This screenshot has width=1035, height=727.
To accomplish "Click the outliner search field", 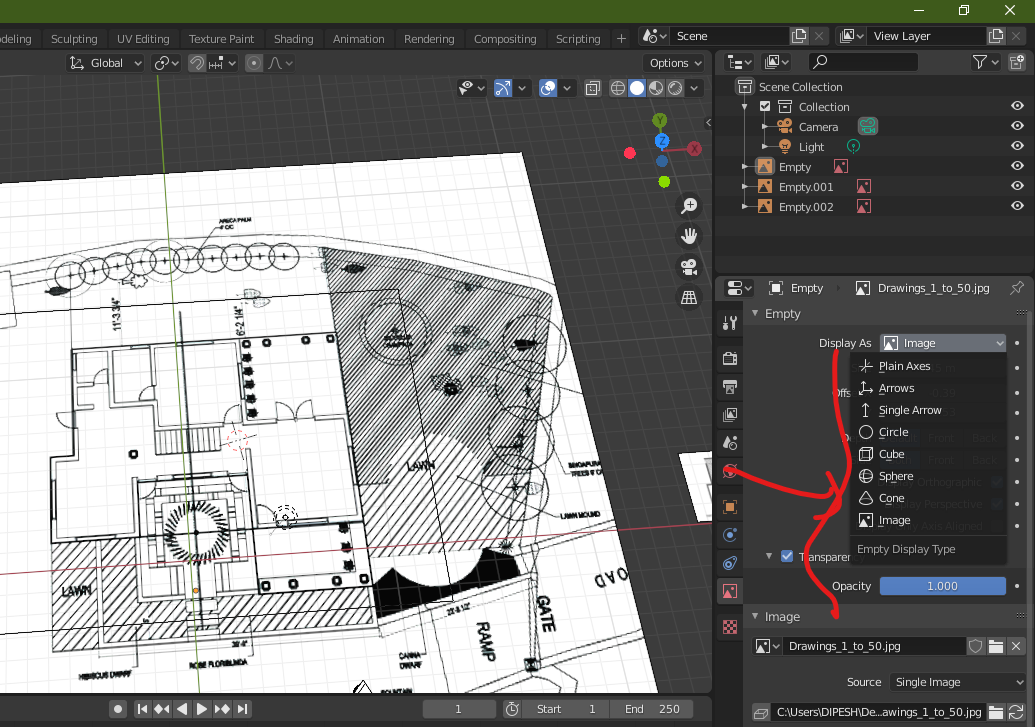I will point(863,62).
